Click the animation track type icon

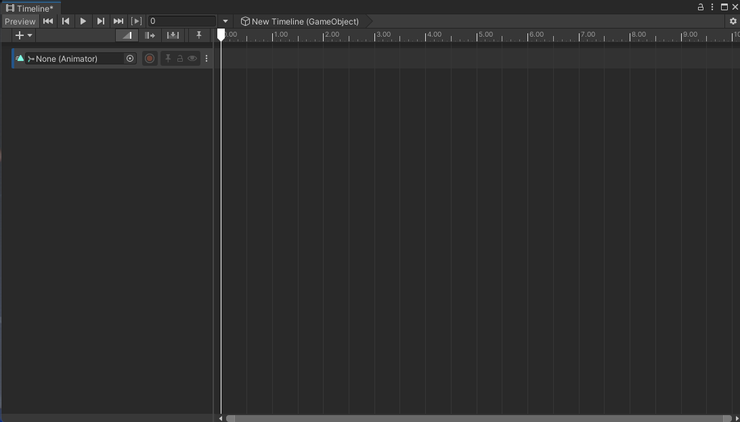tap(20, 59)
